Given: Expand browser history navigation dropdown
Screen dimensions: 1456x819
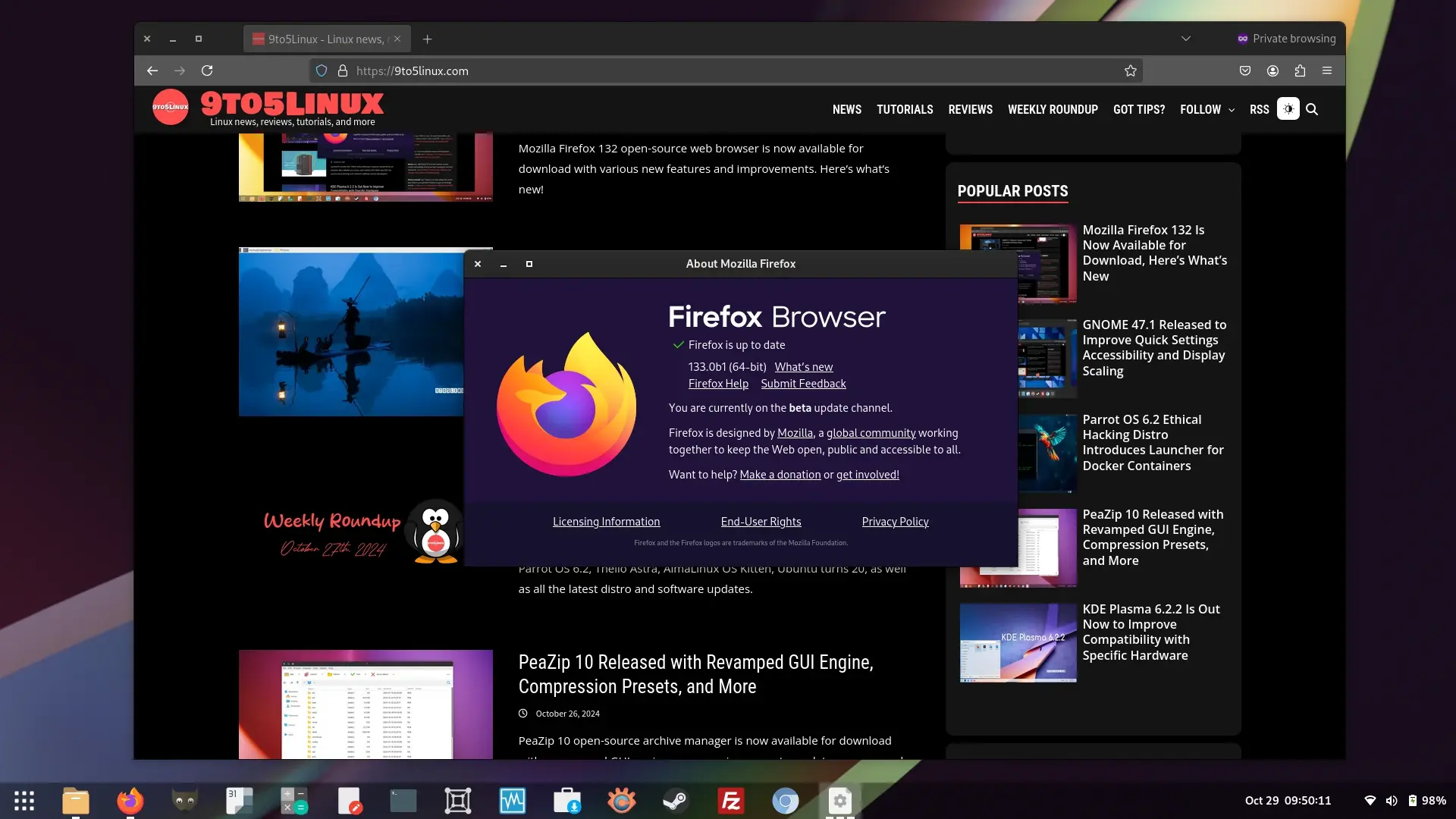Looking at the screenshot, I should pos(1185,38).
